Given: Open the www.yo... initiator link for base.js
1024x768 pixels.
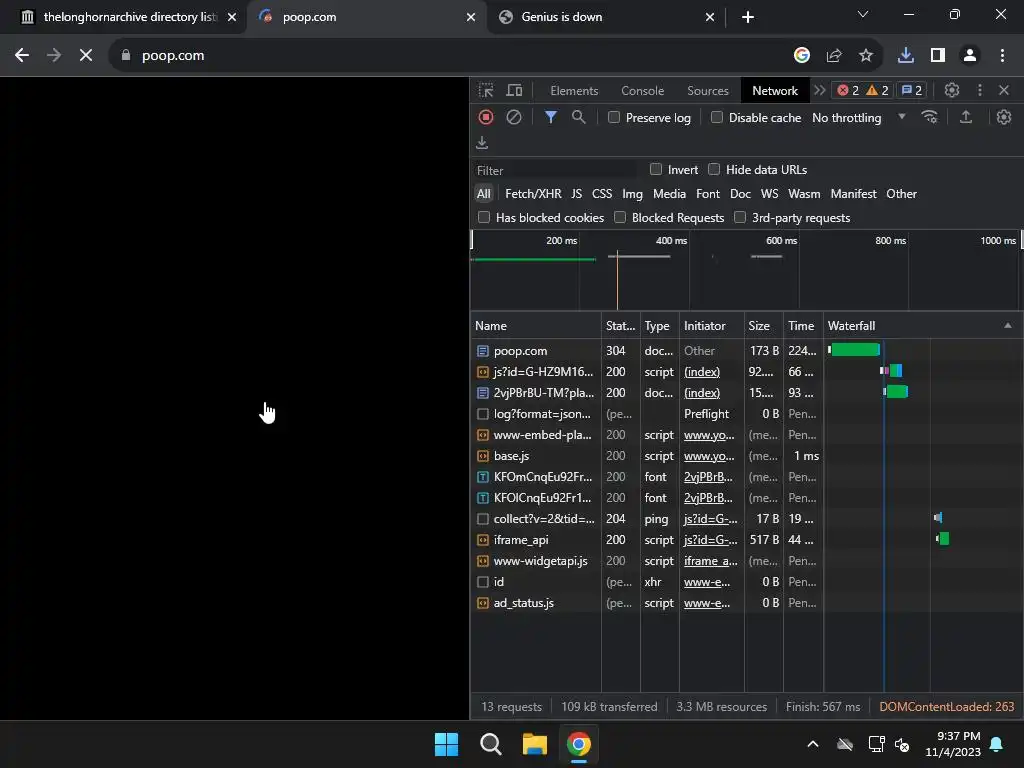Looking at the screenshot, I should [x=709, y=456].
